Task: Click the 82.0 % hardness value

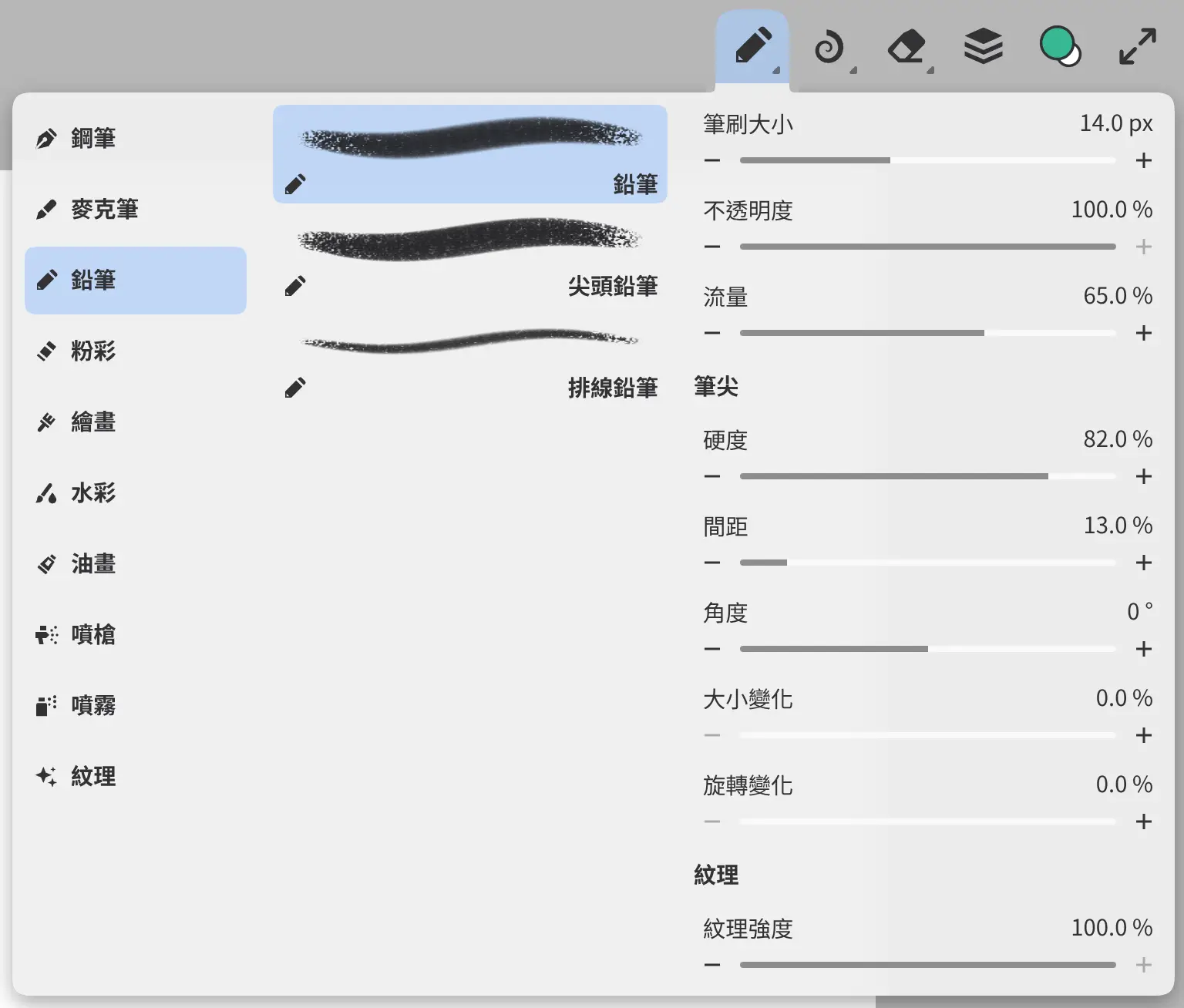Action: 1118,439
